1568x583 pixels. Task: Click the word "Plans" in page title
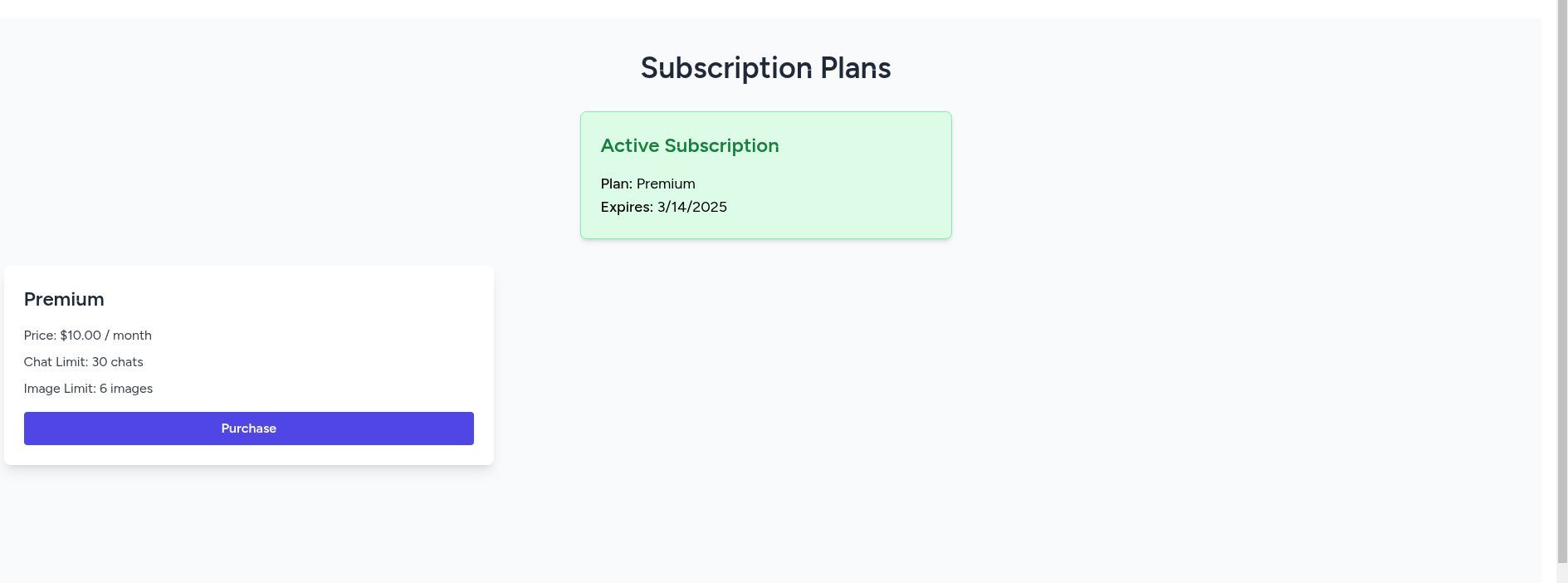point(855,68)
